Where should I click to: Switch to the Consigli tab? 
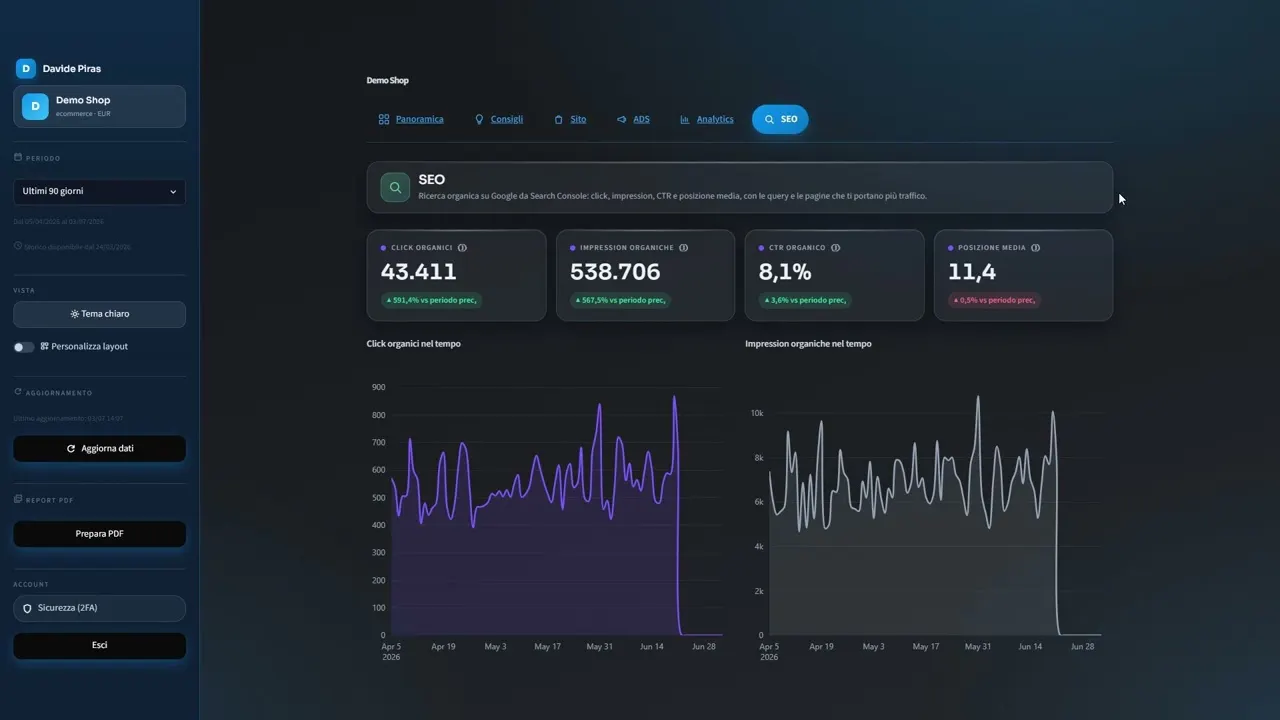pyautogui.click(x=499, y=119)
